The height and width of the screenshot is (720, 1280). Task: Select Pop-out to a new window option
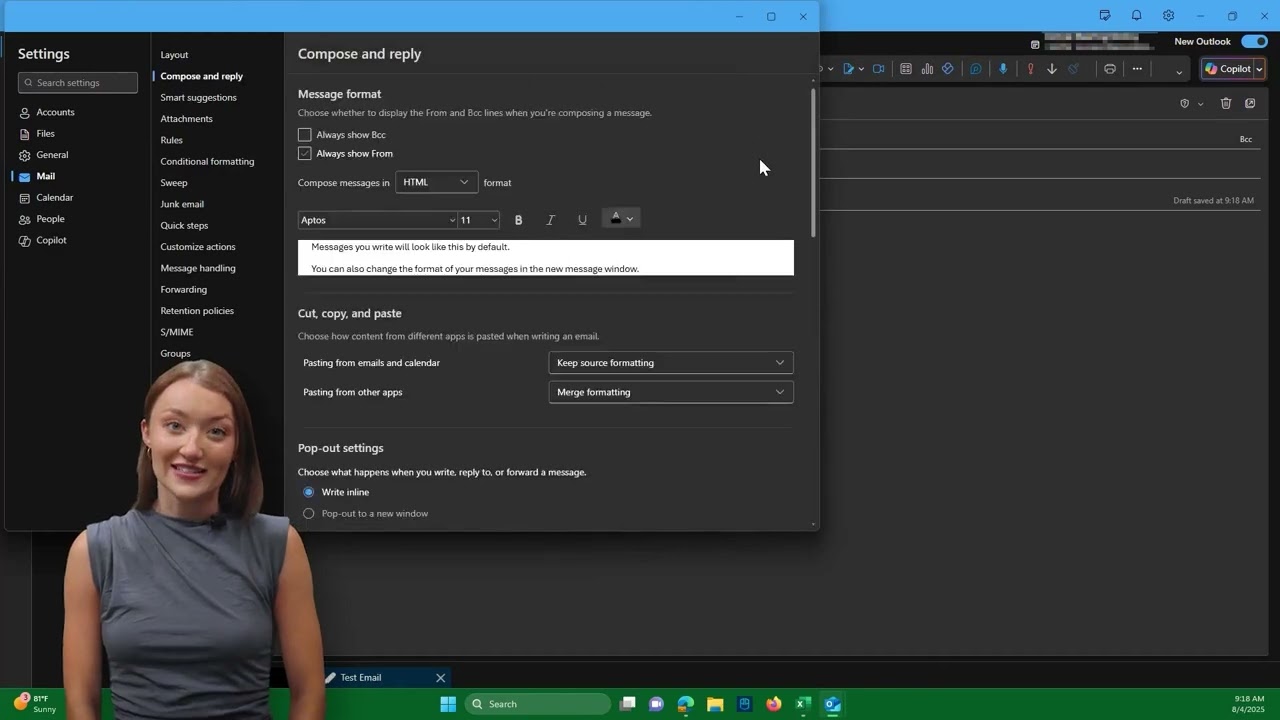coord(308,513)
